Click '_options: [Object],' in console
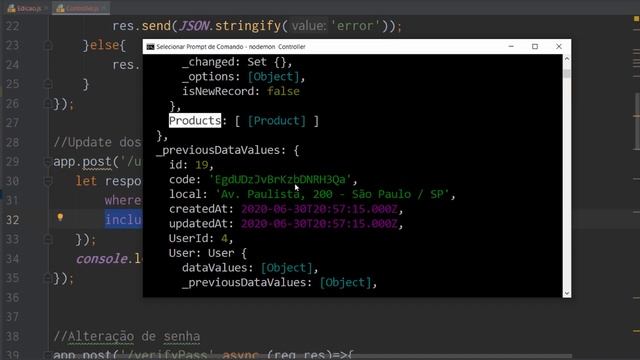 pos(243,77)
